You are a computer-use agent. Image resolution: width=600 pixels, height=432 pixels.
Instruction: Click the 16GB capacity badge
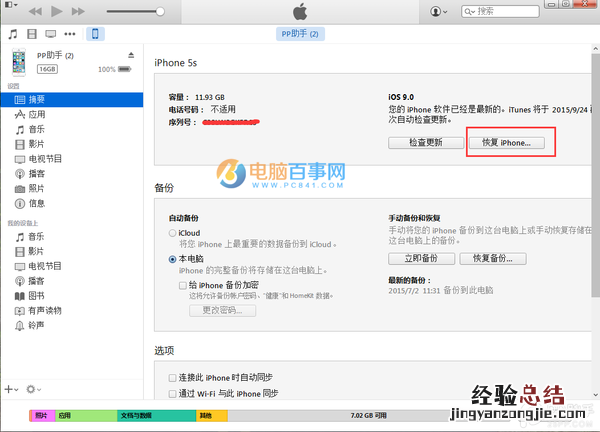click(x=47, y=69)
